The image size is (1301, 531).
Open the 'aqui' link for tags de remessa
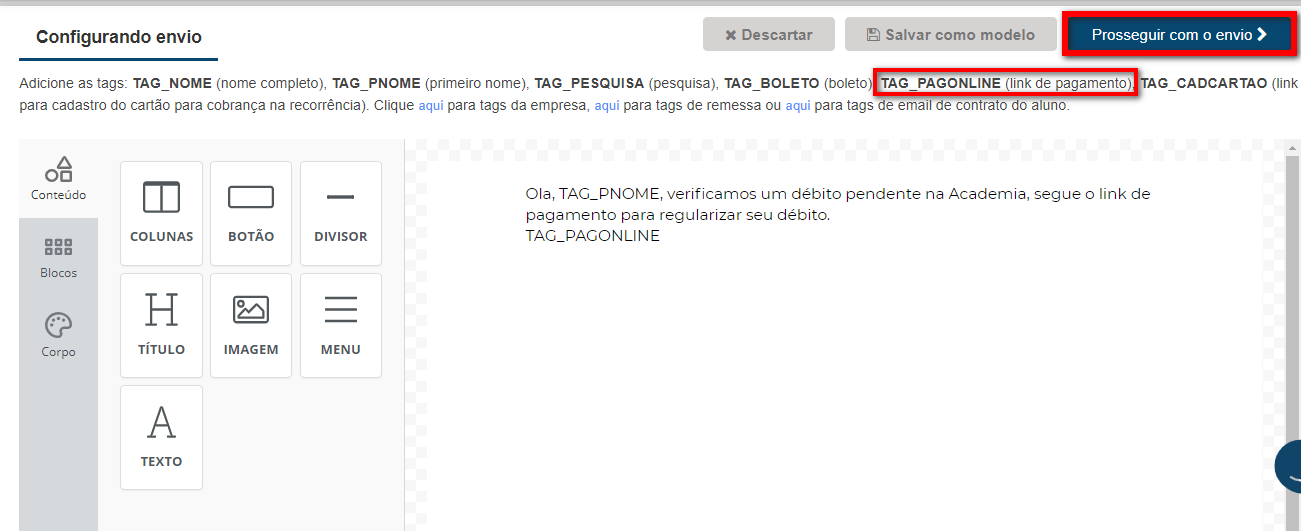607,105
